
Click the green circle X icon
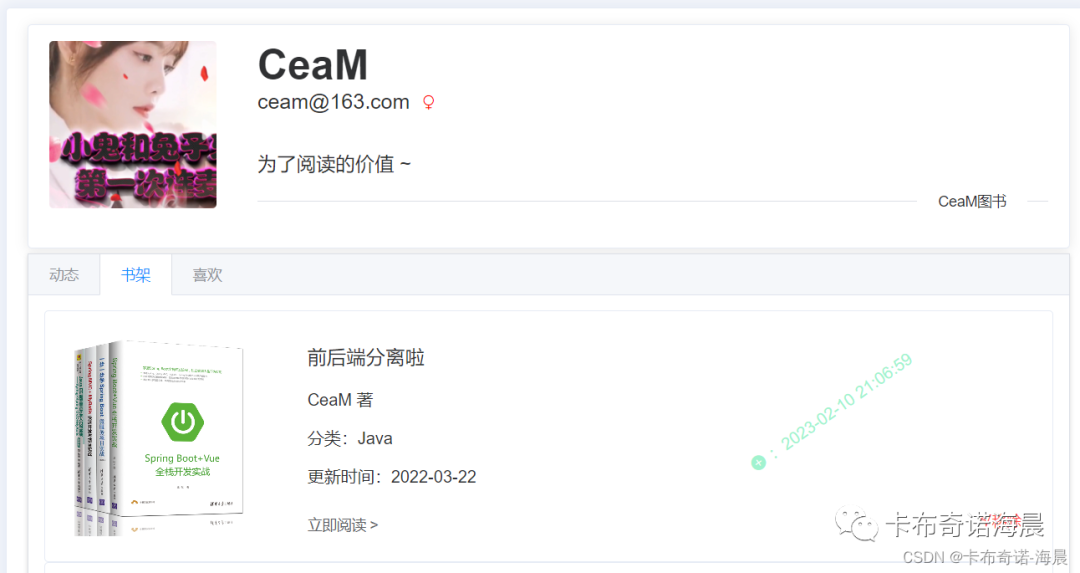758,463
